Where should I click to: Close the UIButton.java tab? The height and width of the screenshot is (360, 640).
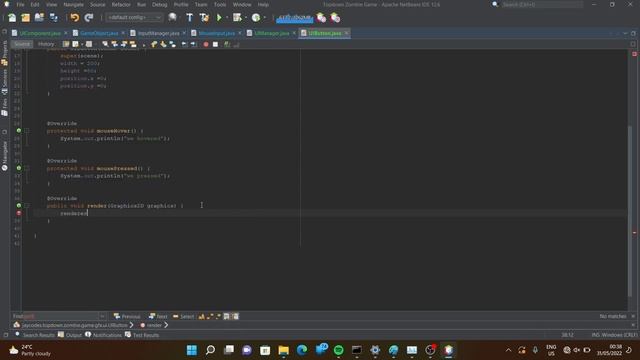click(347, 33)
